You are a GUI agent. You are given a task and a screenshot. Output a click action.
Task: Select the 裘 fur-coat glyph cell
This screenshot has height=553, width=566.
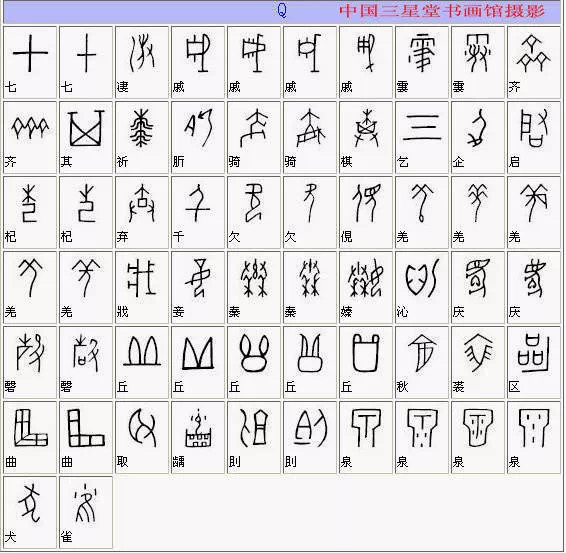pyautogui.click(x=478, y=363)
